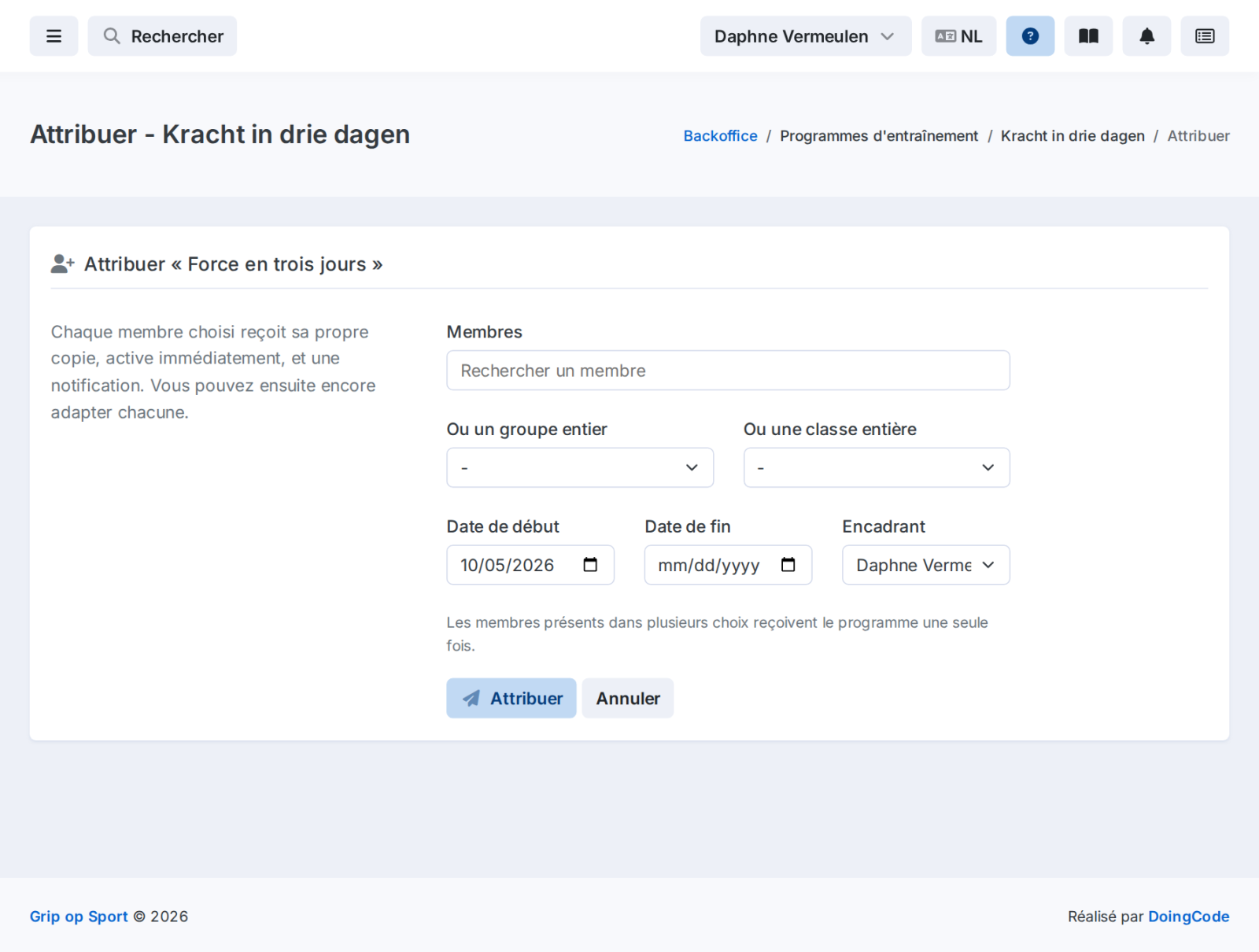The image size is (1259, 952).
Task: Open the hamburger navigation menu
Action: [x=54, y=36]
